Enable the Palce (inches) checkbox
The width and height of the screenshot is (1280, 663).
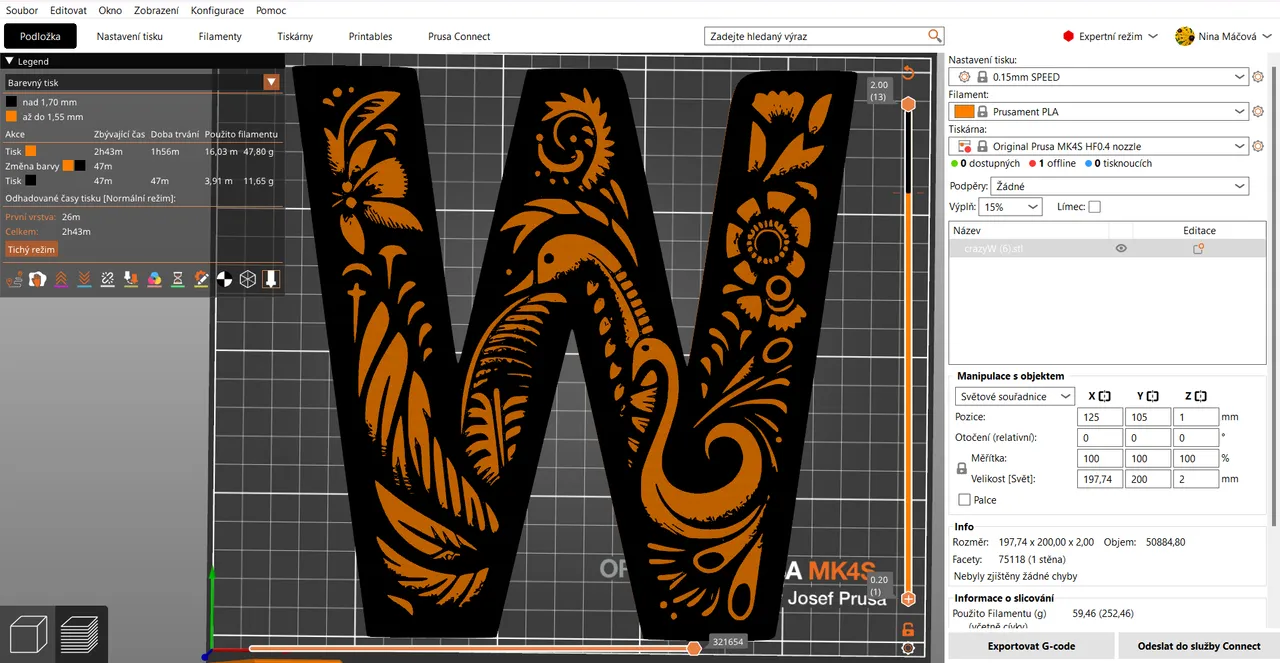tap(964, 500)
